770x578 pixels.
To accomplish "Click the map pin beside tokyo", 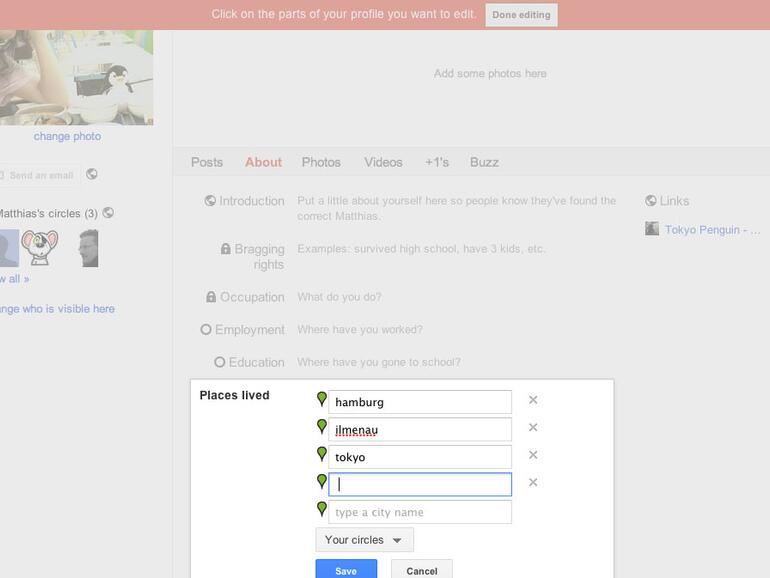I will pyautogui.click(x=322, y=455).
